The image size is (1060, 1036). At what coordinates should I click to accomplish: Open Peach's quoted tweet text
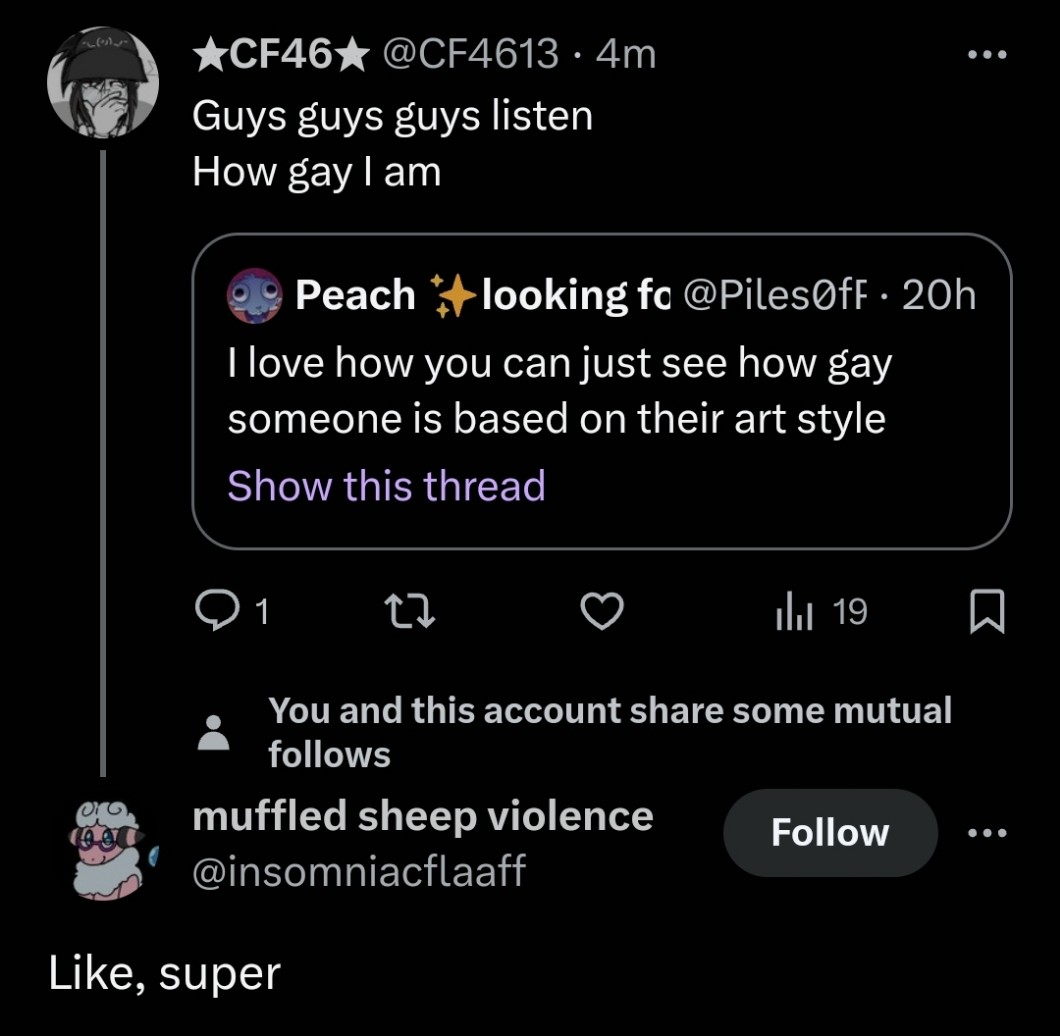558,391
